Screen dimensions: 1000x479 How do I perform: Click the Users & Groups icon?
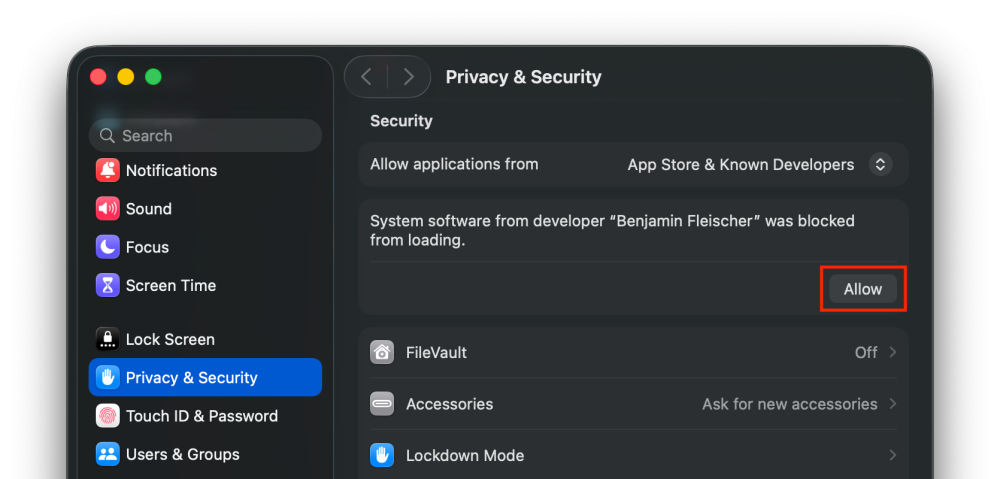click(x=107, y=454)
